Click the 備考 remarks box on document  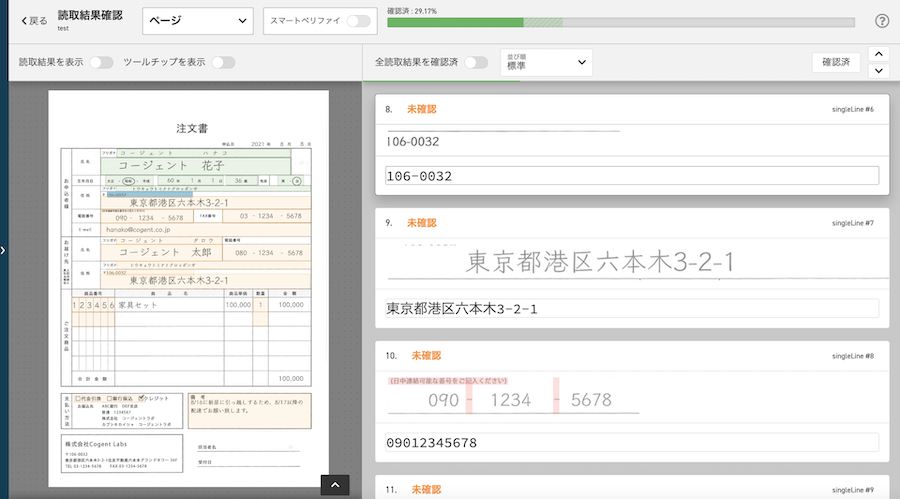(x=250, y=411)
